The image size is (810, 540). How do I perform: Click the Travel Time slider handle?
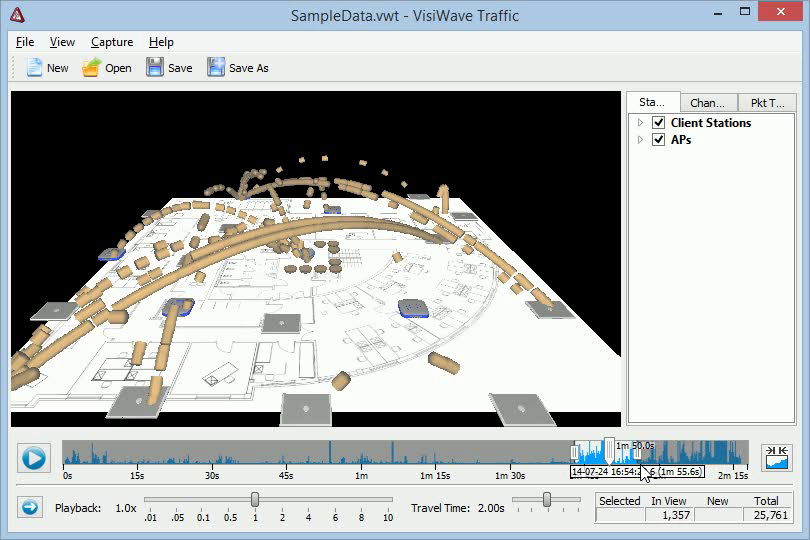coord(547,499)
